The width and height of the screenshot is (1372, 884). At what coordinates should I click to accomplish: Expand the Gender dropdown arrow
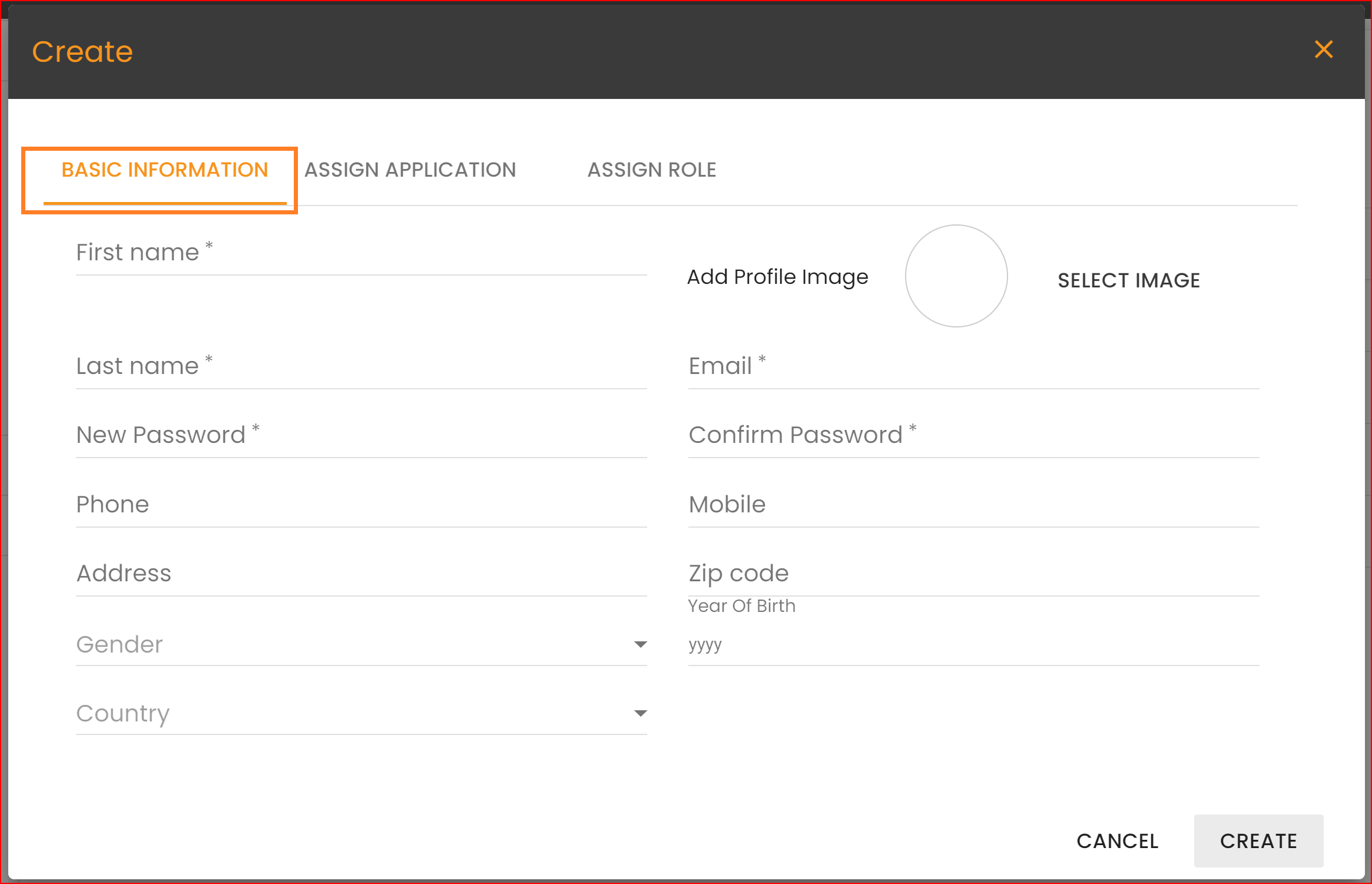point(640,645)
